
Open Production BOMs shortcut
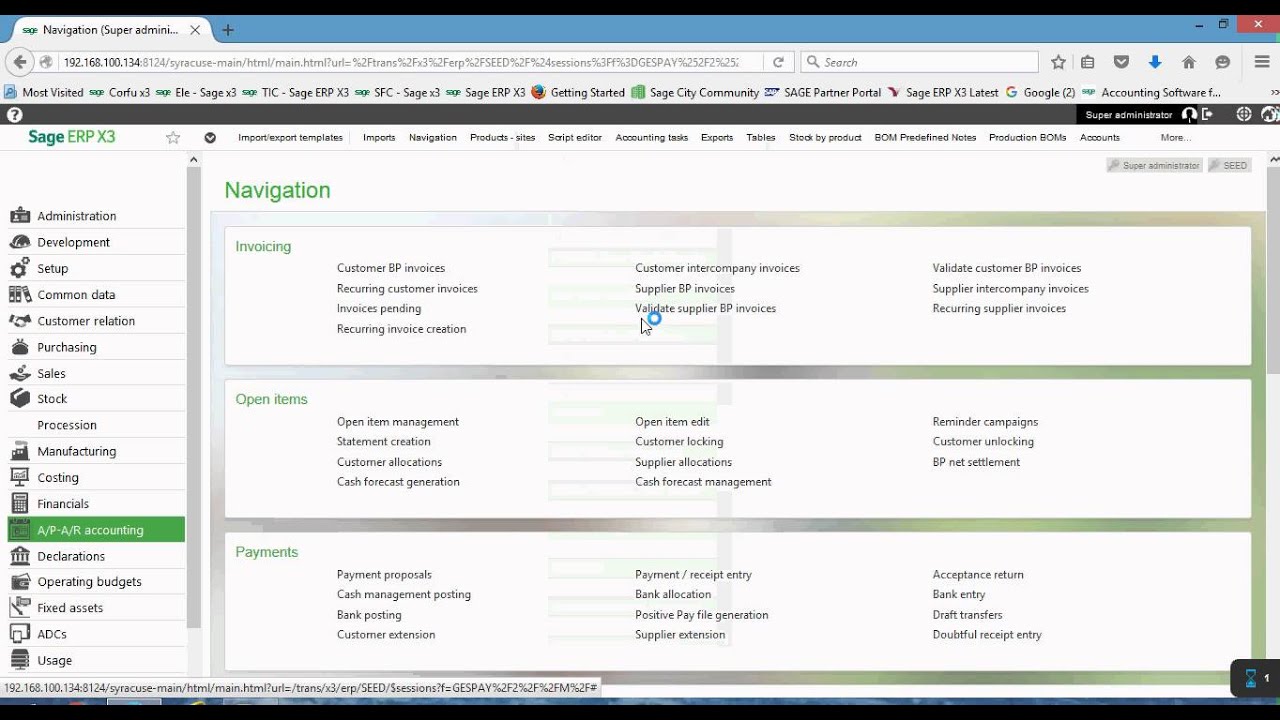click(1028, 138)
